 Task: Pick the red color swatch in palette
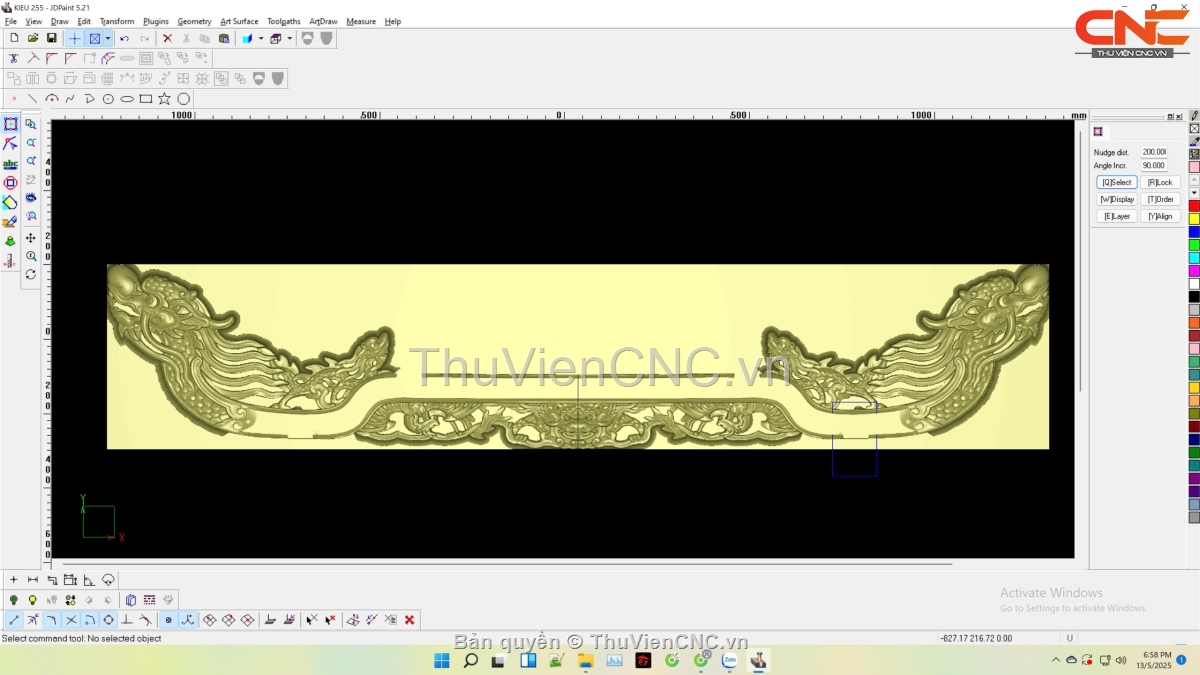[1194, 206]
